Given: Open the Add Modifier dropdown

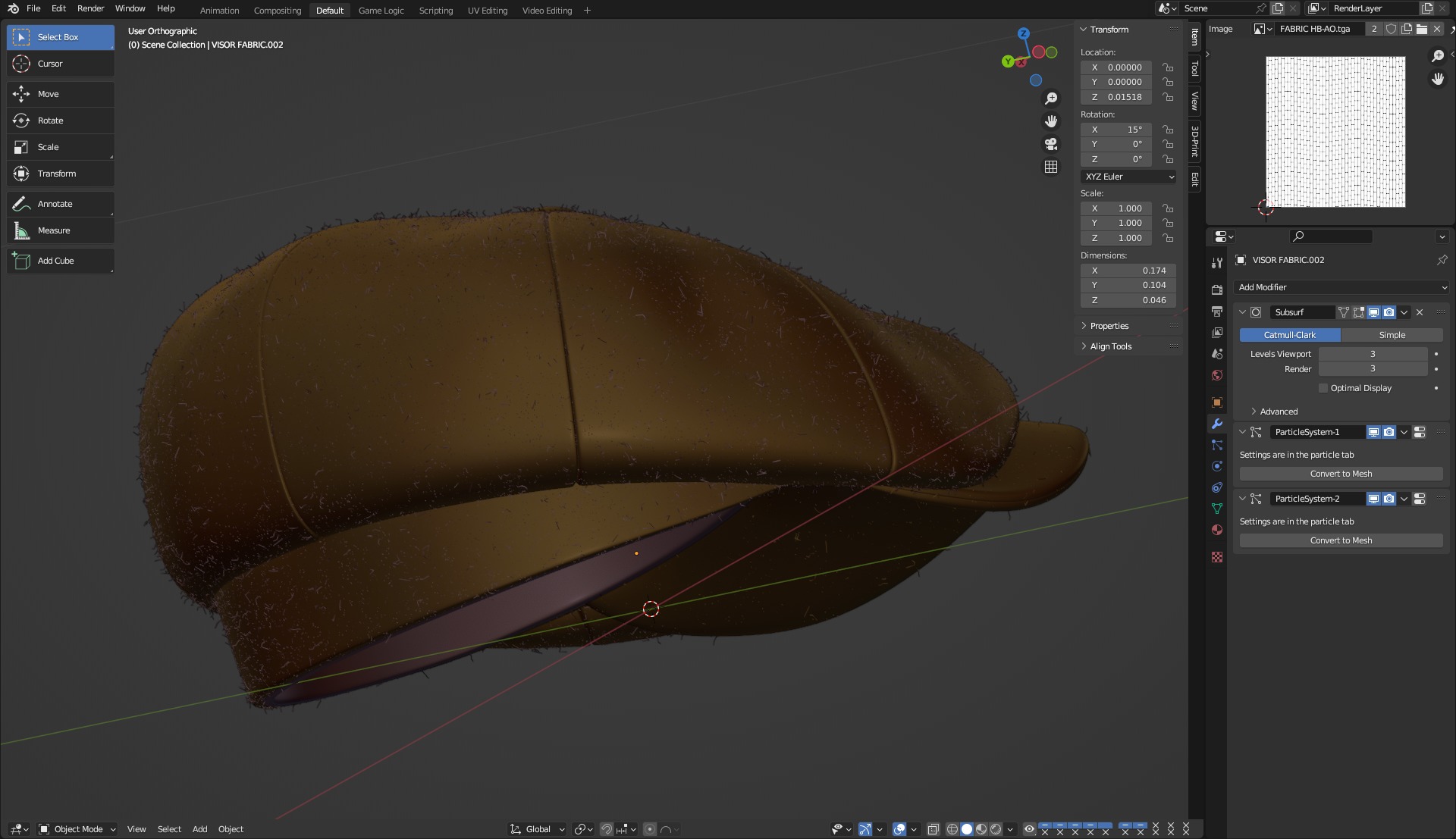Looking at the screenshot, I should [x=1341, y=287].
